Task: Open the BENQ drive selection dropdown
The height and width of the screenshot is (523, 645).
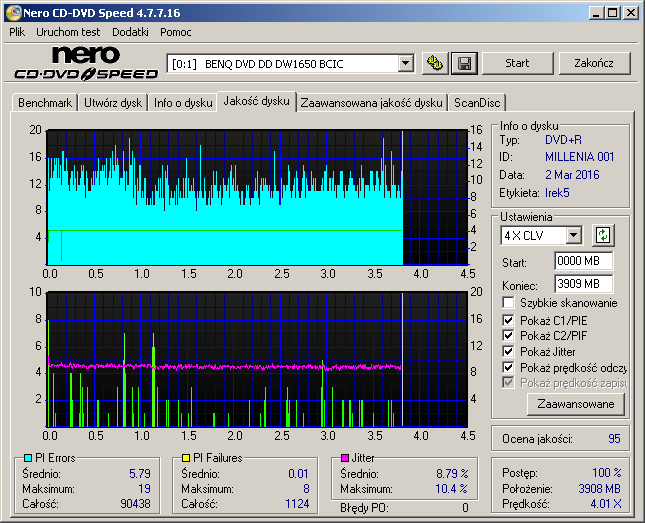Action: 406,64
